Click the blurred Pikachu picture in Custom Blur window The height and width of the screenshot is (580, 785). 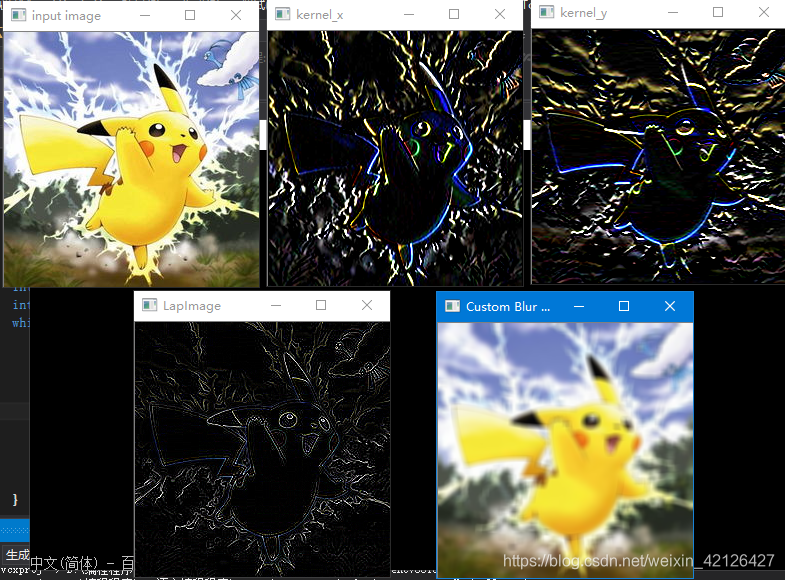[x=565, y=450]
